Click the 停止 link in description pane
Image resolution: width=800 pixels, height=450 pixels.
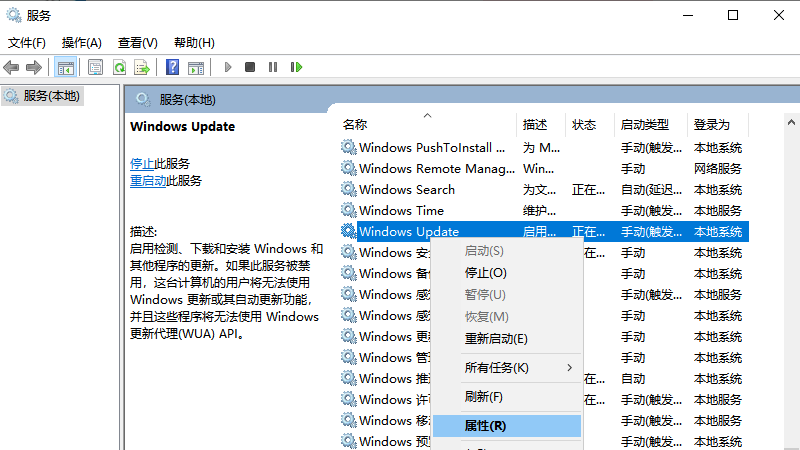(x=141, y=163)
